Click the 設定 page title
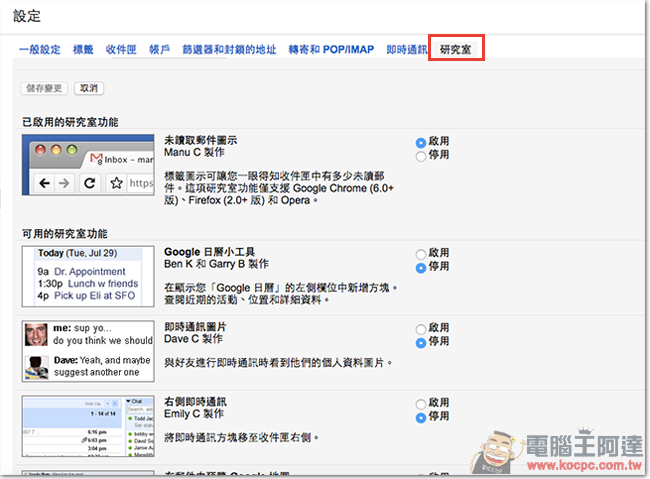Viewport: 650px width, 479px height. 27,16
